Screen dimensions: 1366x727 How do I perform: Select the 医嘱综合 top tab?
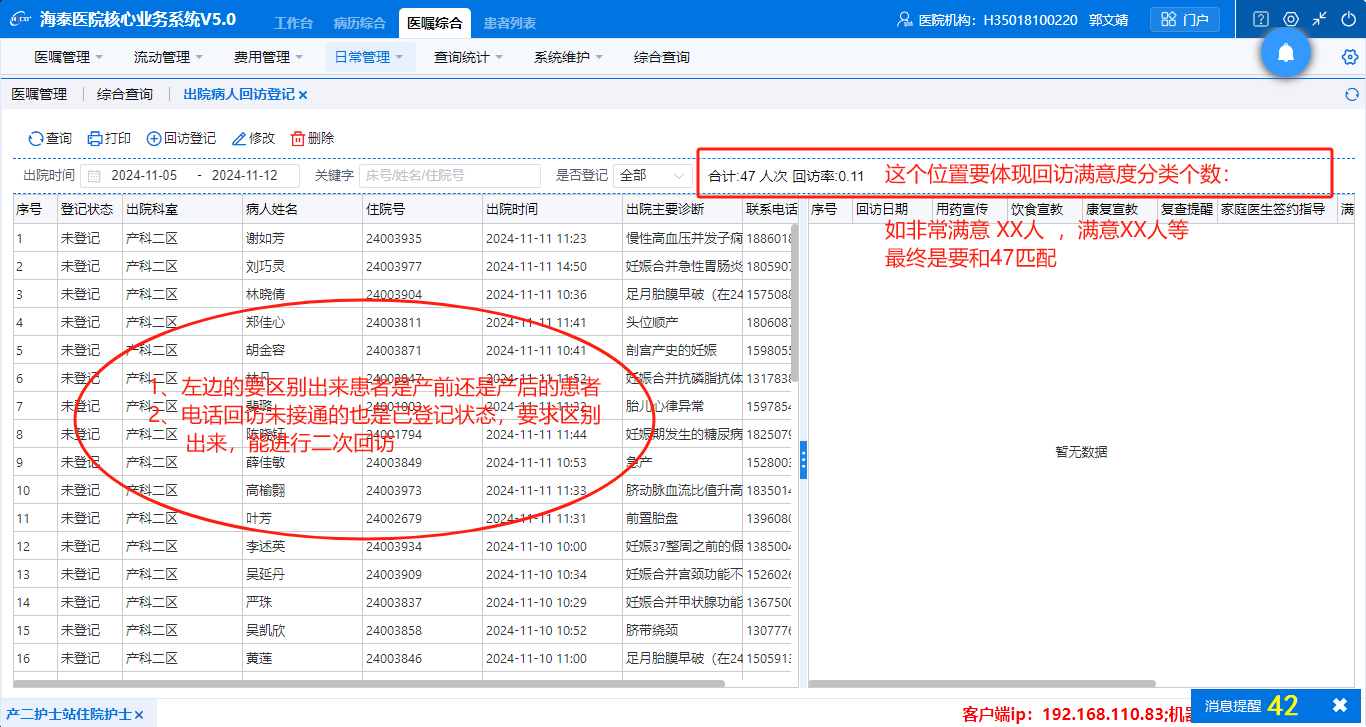pos(435,23)
